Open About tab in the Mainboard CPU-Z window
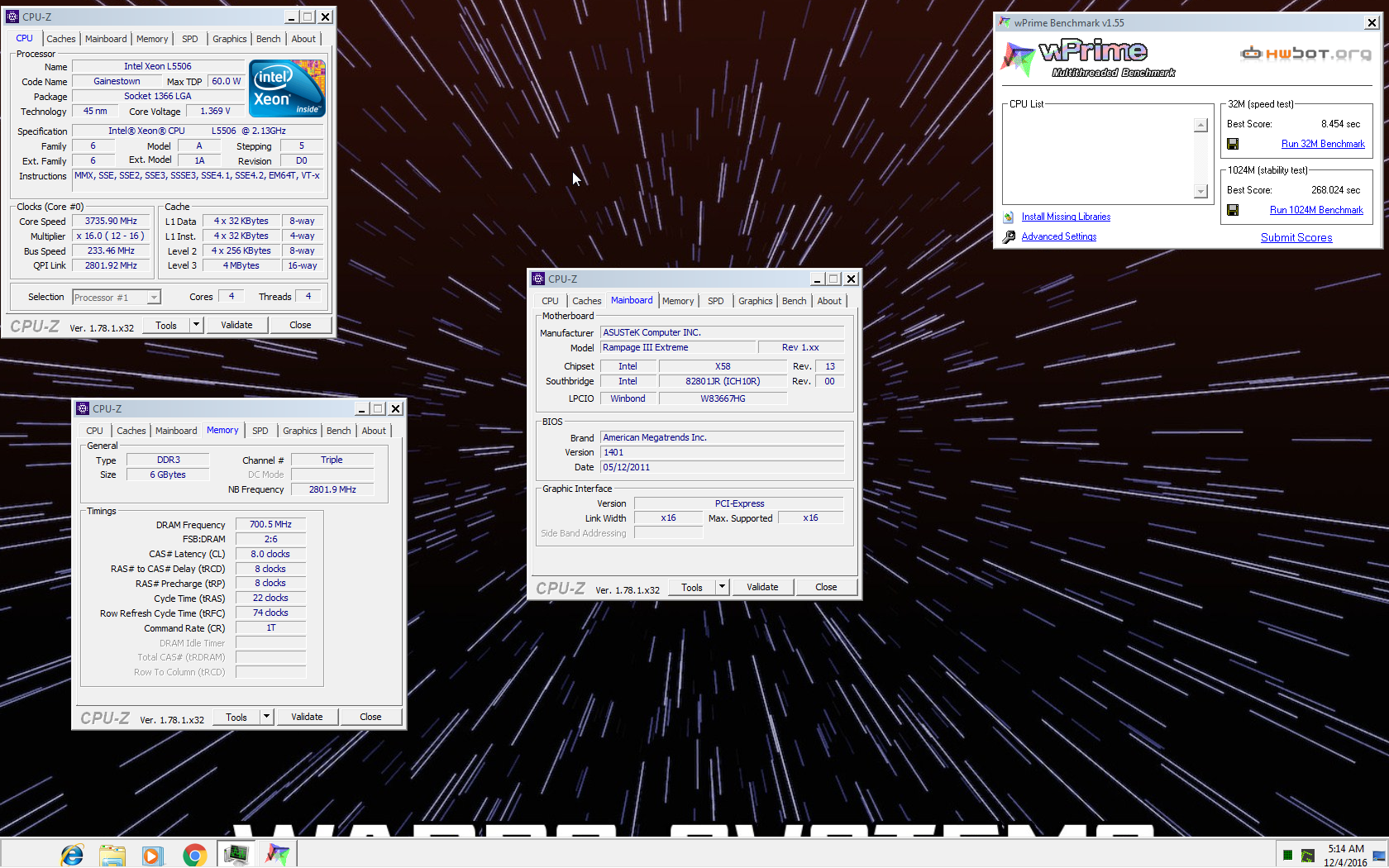The width and height of the screenshot is (1389, 868). pos(829,301)
